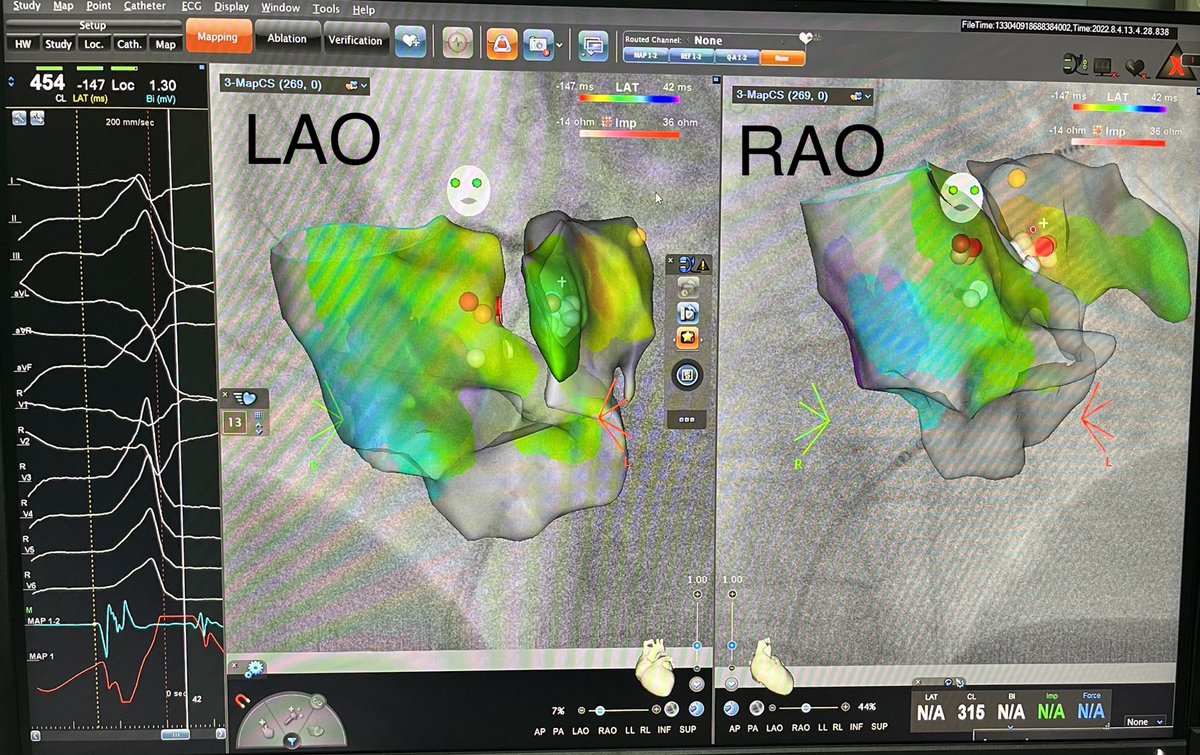The image size is (1200, 755).
Task: Click the screen layout windows icon
Action: coord(593,44)
